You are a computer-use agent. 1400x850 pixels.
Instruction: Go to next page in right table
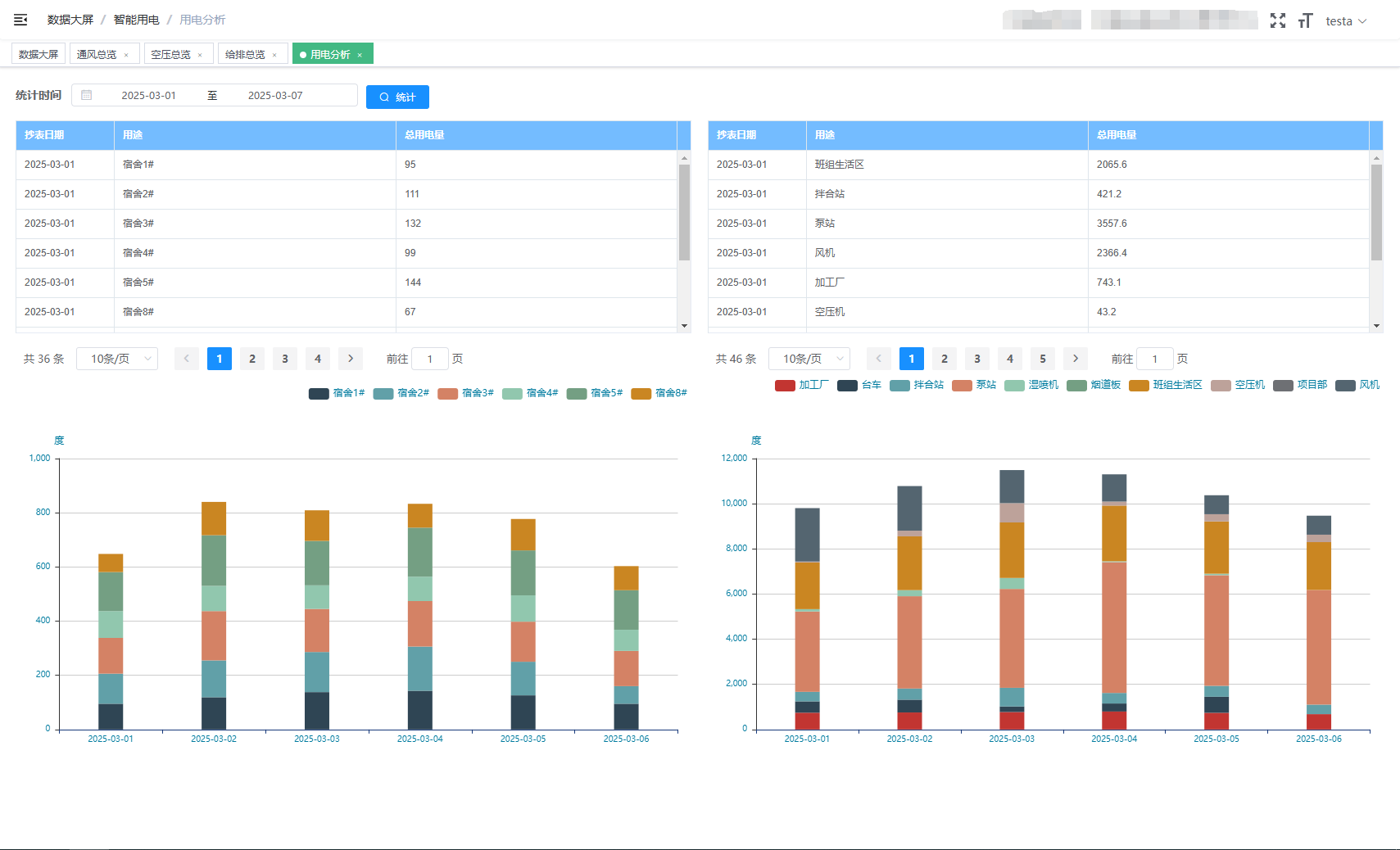(1076, 359)
